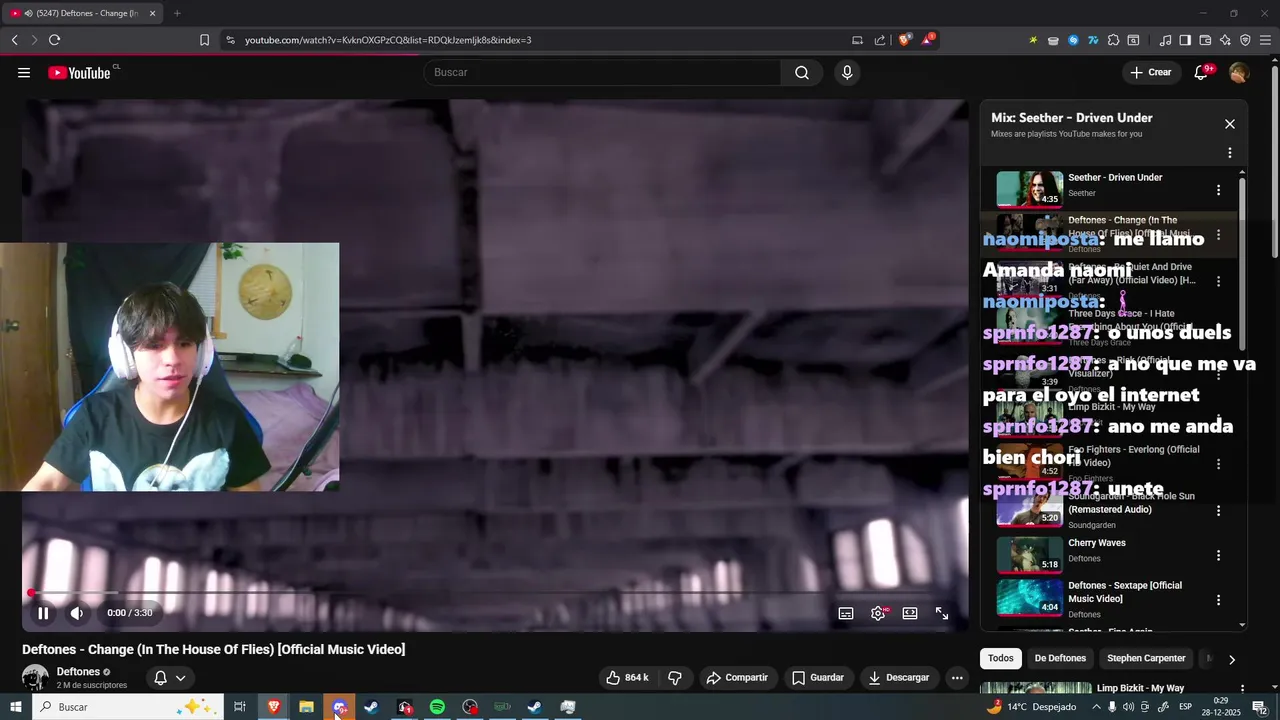
Task: Show hidden system tray icons
Action: (1095, 707)
